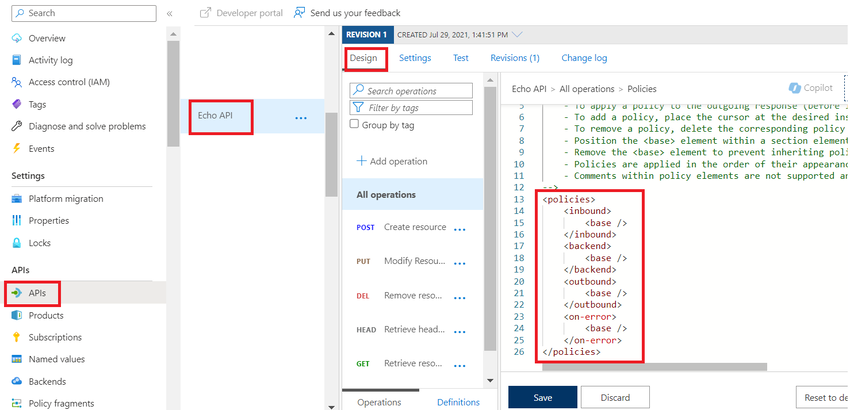The width and height of the screenshot is (850, 410).
Task: Click the Named values icon
Action: (17, 359)
